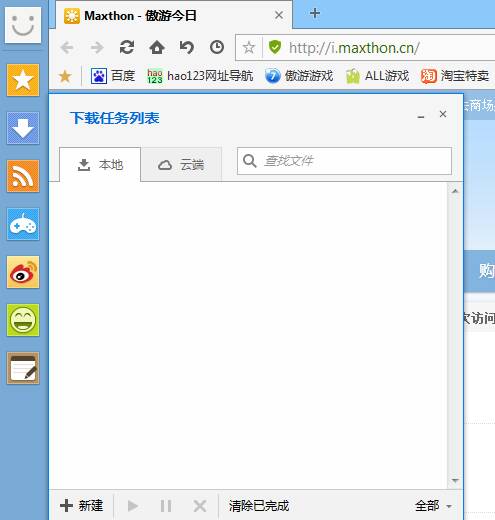Switch to the 云端 cloud tab
Image resolution: width=495 pixels, height=520 pixels.
coord(181,165)
